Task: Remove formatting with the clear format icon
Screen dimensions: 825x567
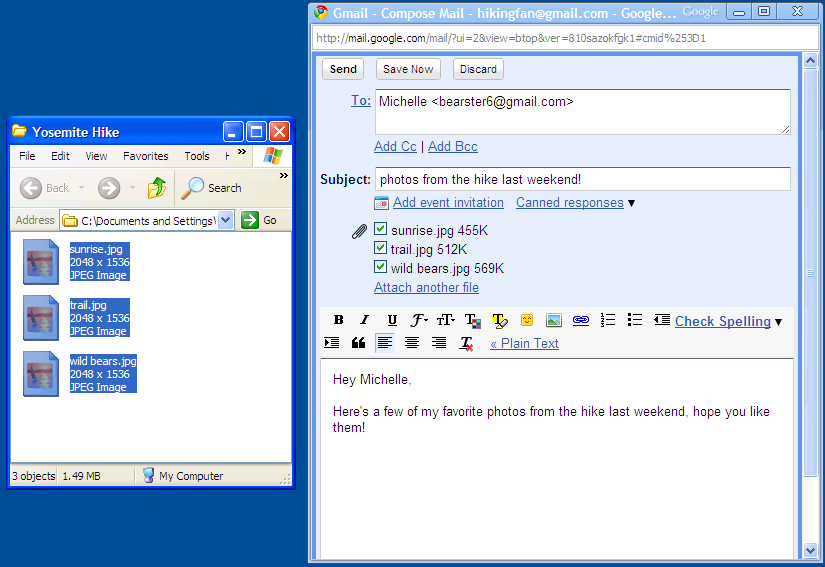Action: [466, 343]
